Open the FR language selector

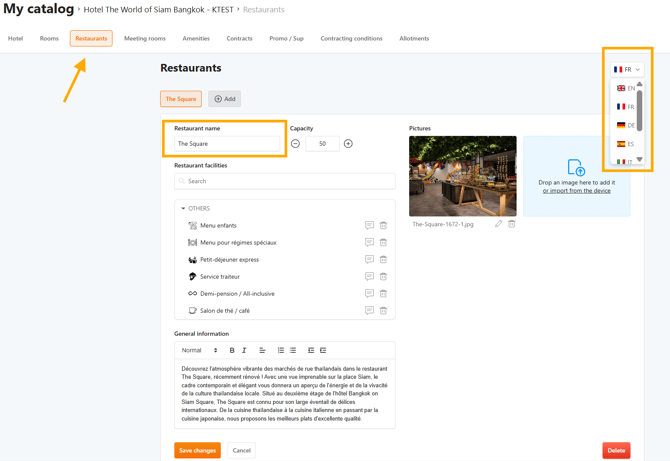(x=627, y=70)
